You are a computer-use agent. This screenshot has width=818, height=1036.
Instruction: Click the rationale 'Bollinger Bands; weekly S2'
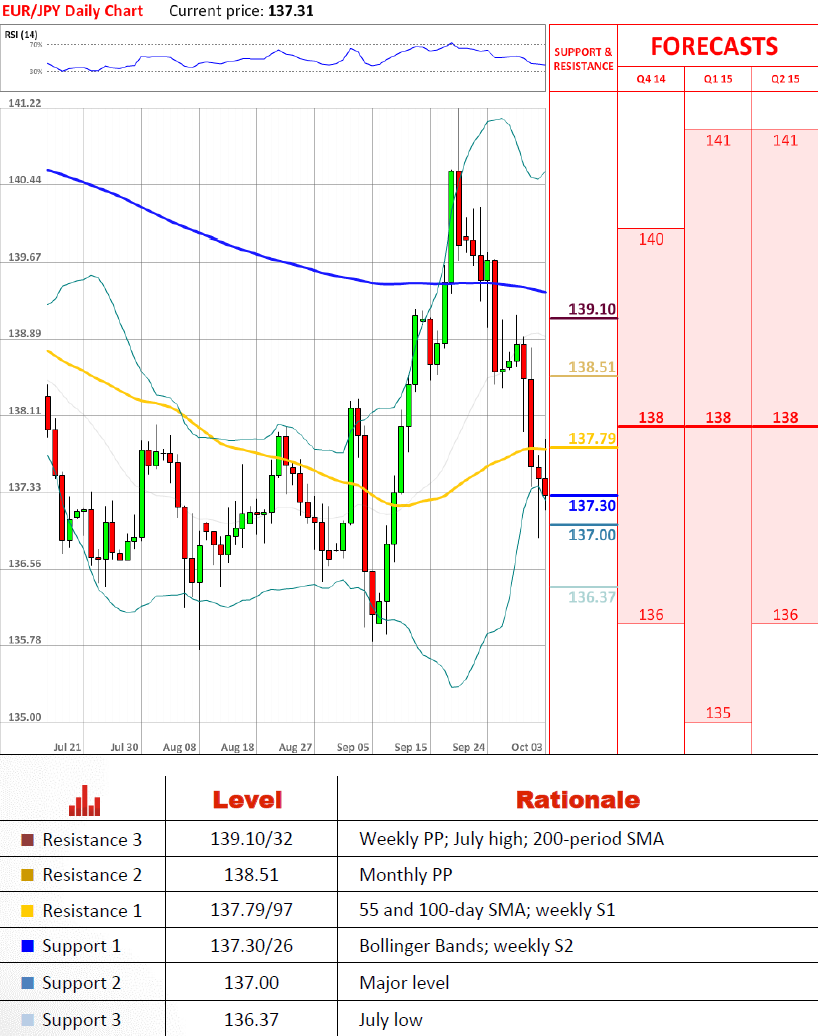coord(466,946)
